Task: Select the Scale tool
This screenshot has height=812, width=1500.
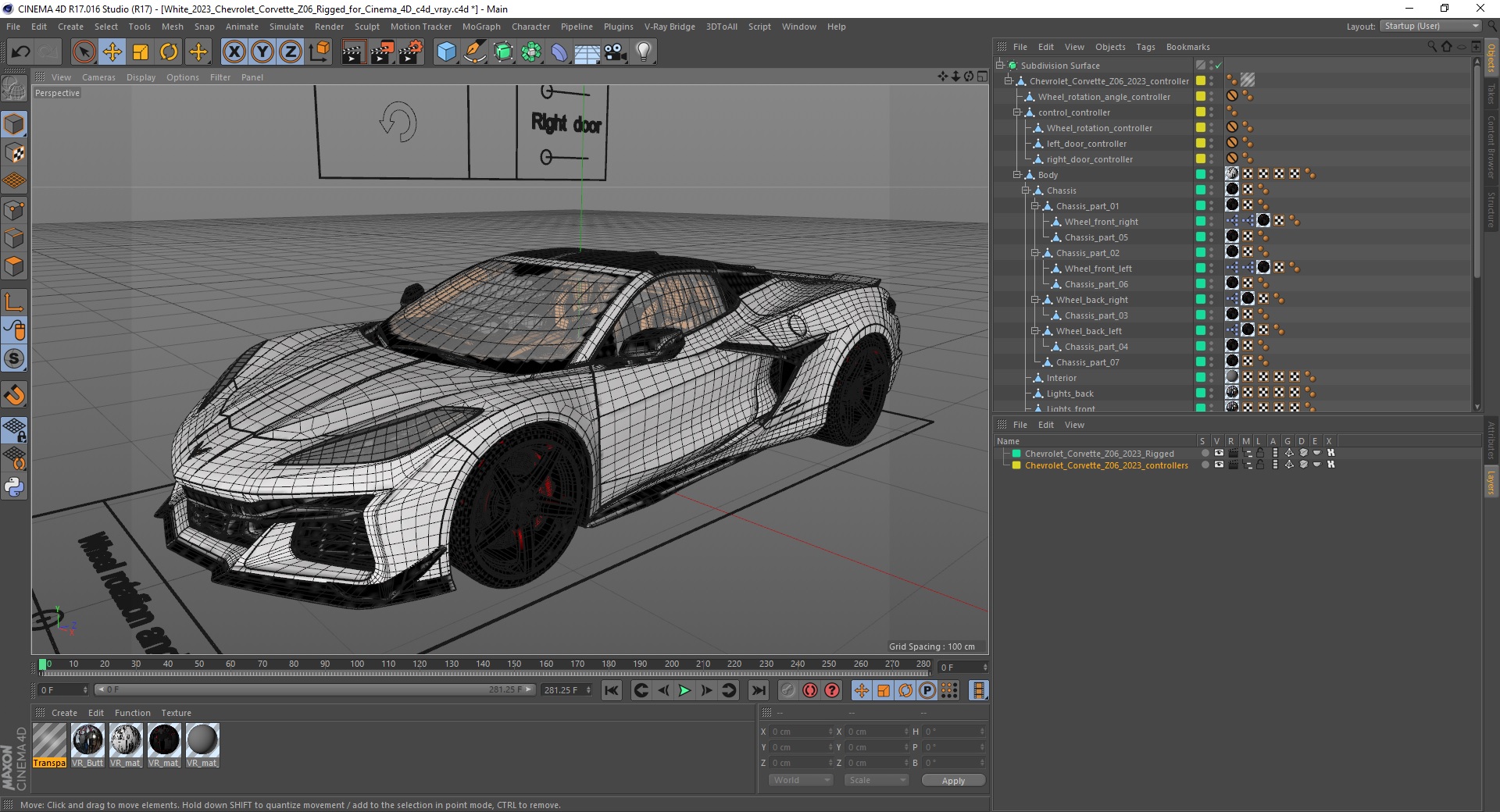Action: coord(141,52)
